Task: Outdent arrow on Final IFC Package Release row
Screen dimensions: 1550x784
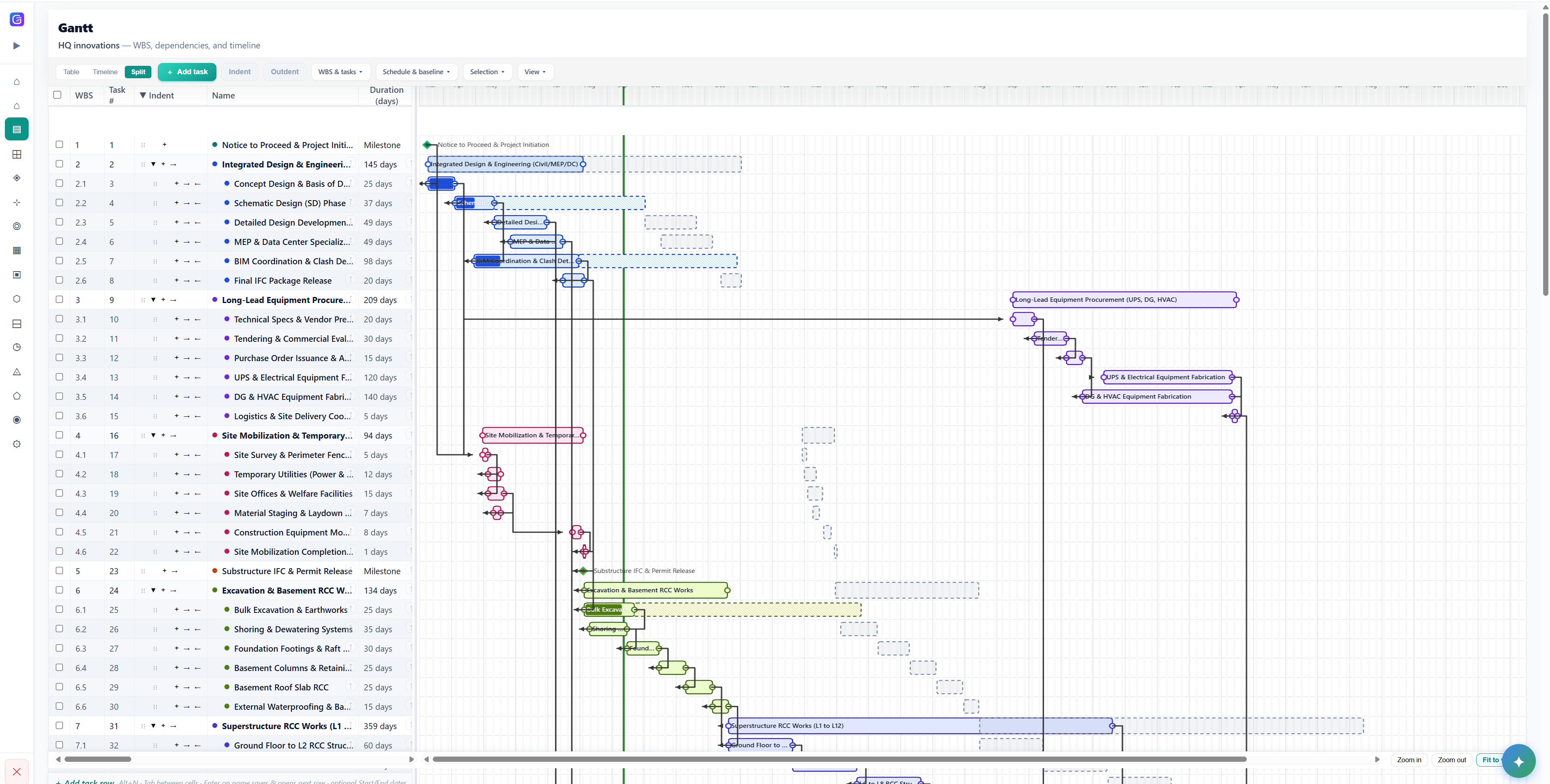Action: (x=197, y=281)
